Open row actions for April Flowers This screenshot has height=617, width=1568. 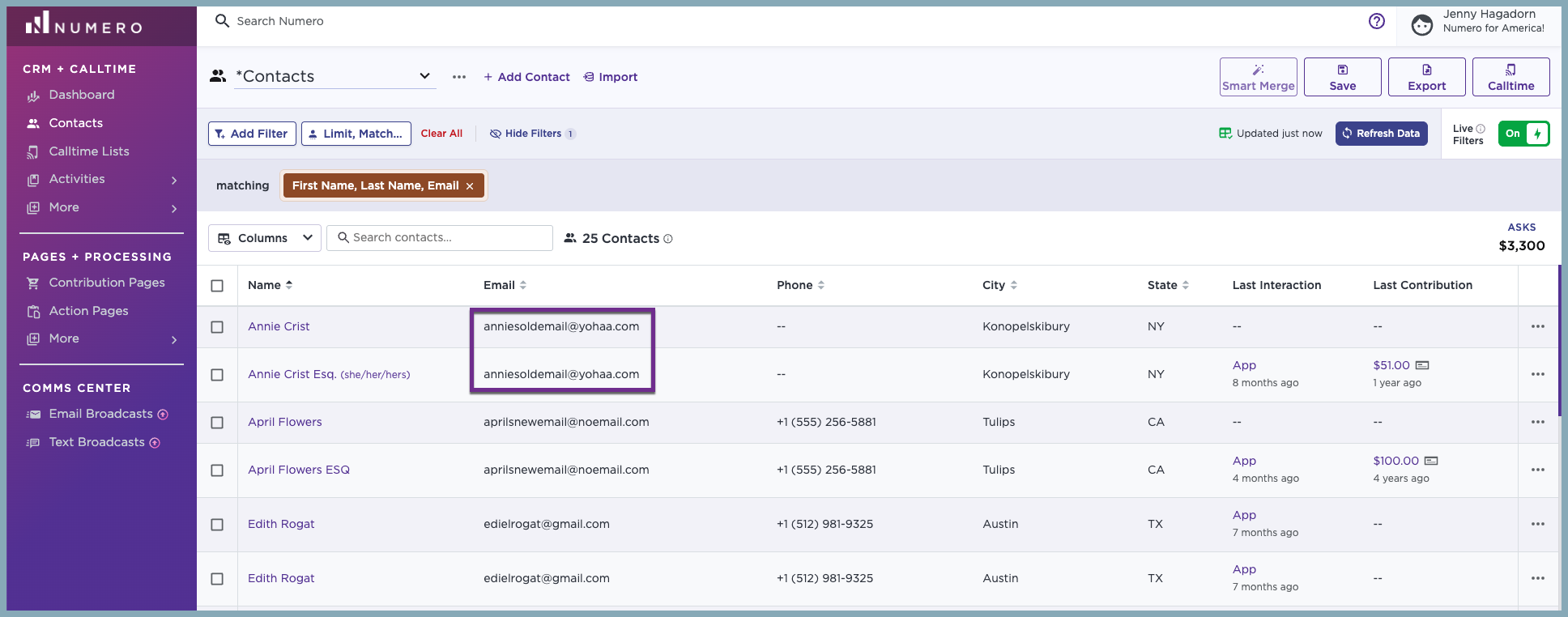pos(1538,422)
